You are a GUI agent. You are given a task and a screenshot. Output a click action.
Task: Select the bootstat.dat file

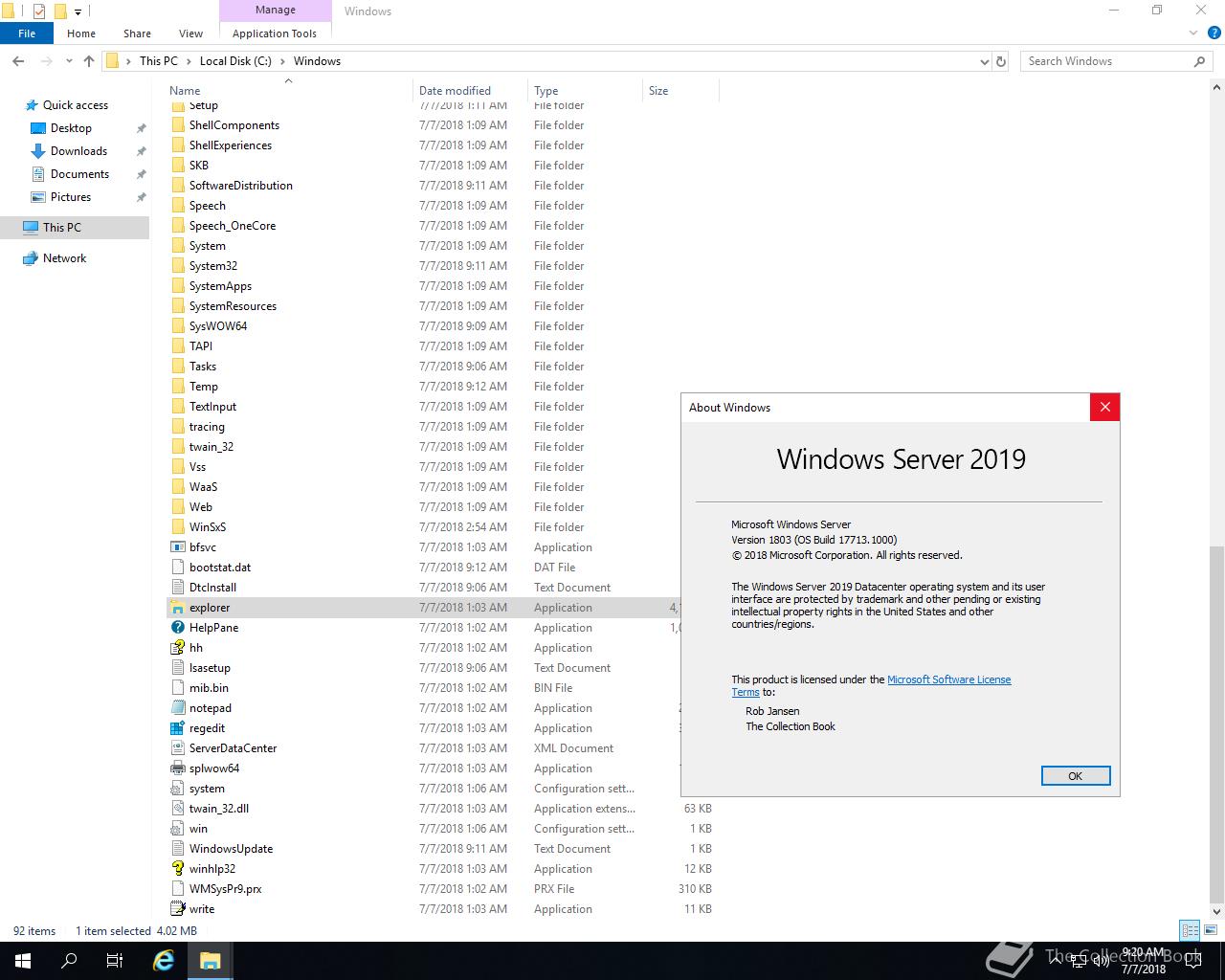(x=220, y=568)
